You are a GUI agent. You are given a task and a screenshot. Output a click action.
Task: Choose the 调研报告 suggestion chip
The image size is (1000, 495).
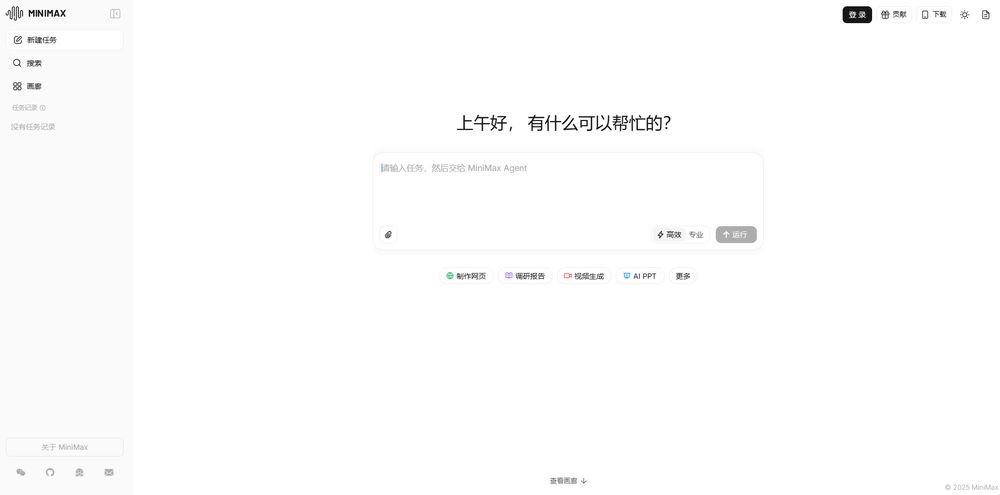tap(525, 276)
